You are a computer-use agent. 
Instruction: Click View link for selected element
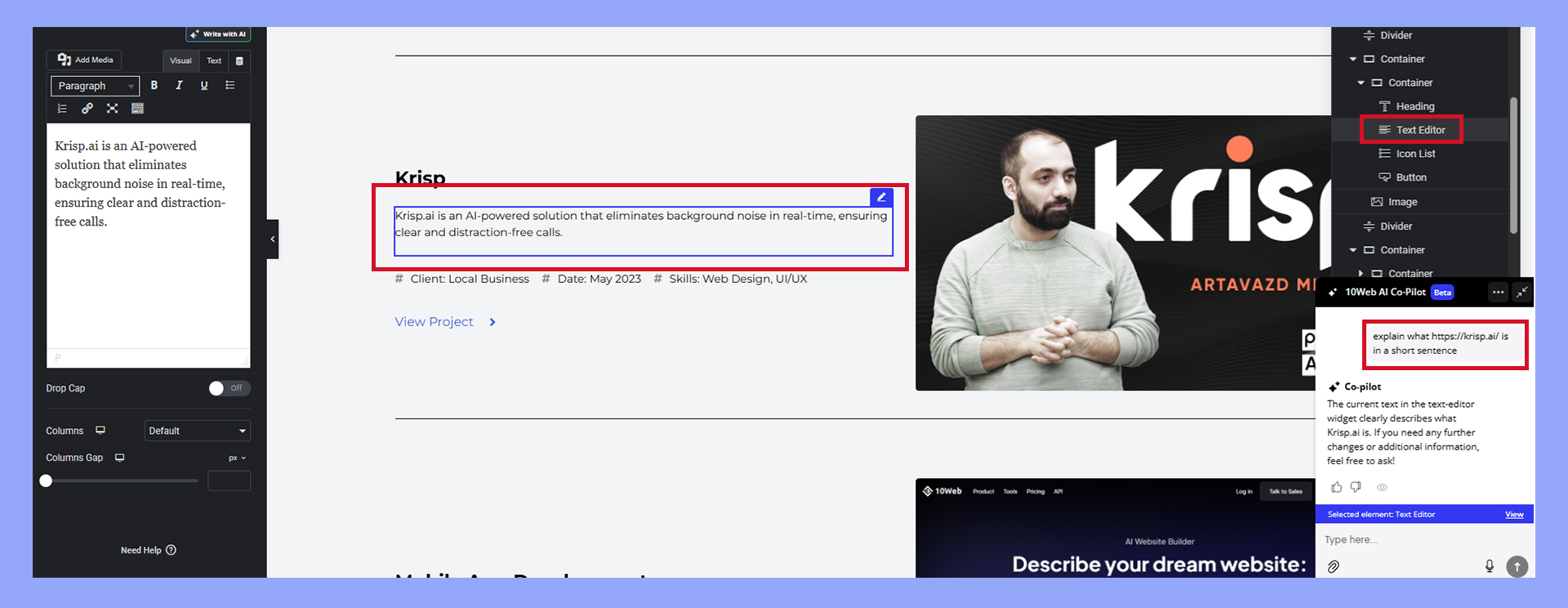[x=1514, y=514]
